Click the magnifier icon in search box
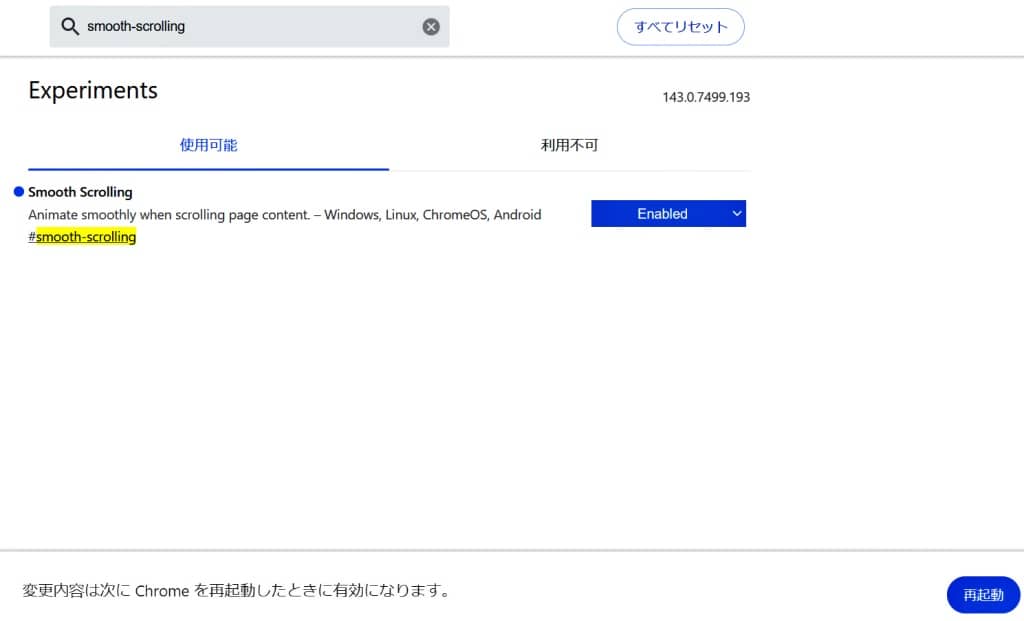Screen dimensions: 1024x621 coord(70,27)
